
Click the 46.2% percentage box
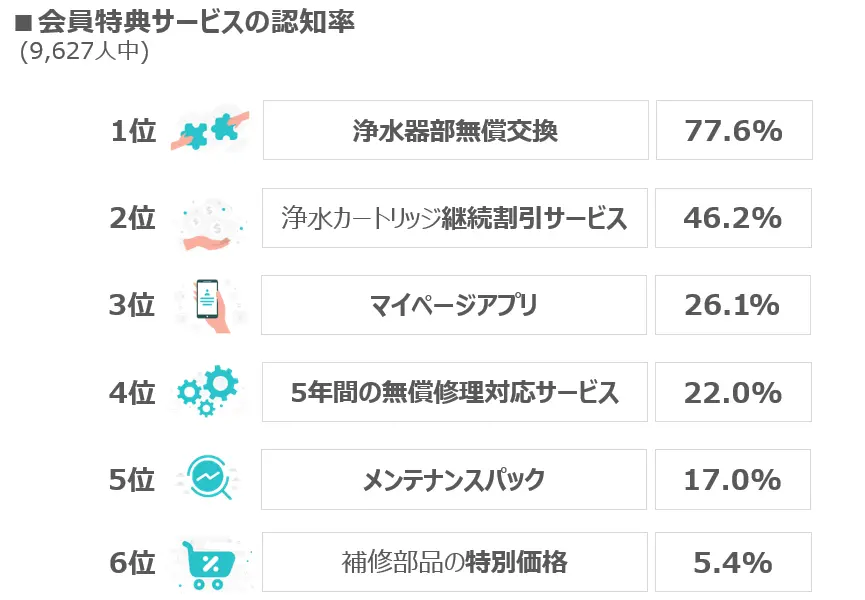tap(733, 218)
